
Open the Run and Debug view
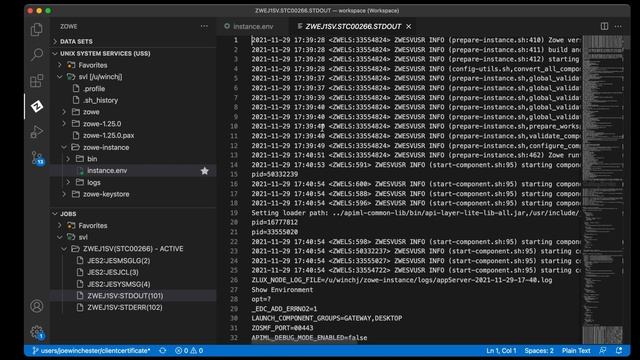(x=37, y=132)
